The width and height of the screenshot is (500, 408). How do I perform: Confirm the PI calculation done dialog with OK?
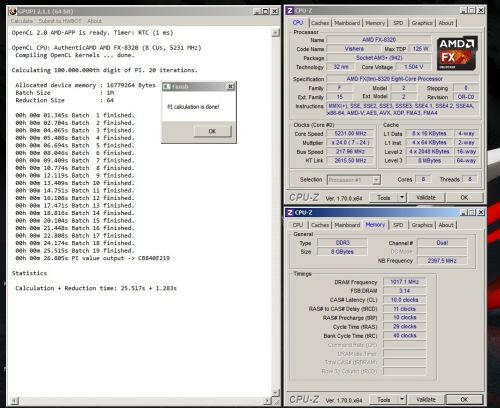(212, 131)
